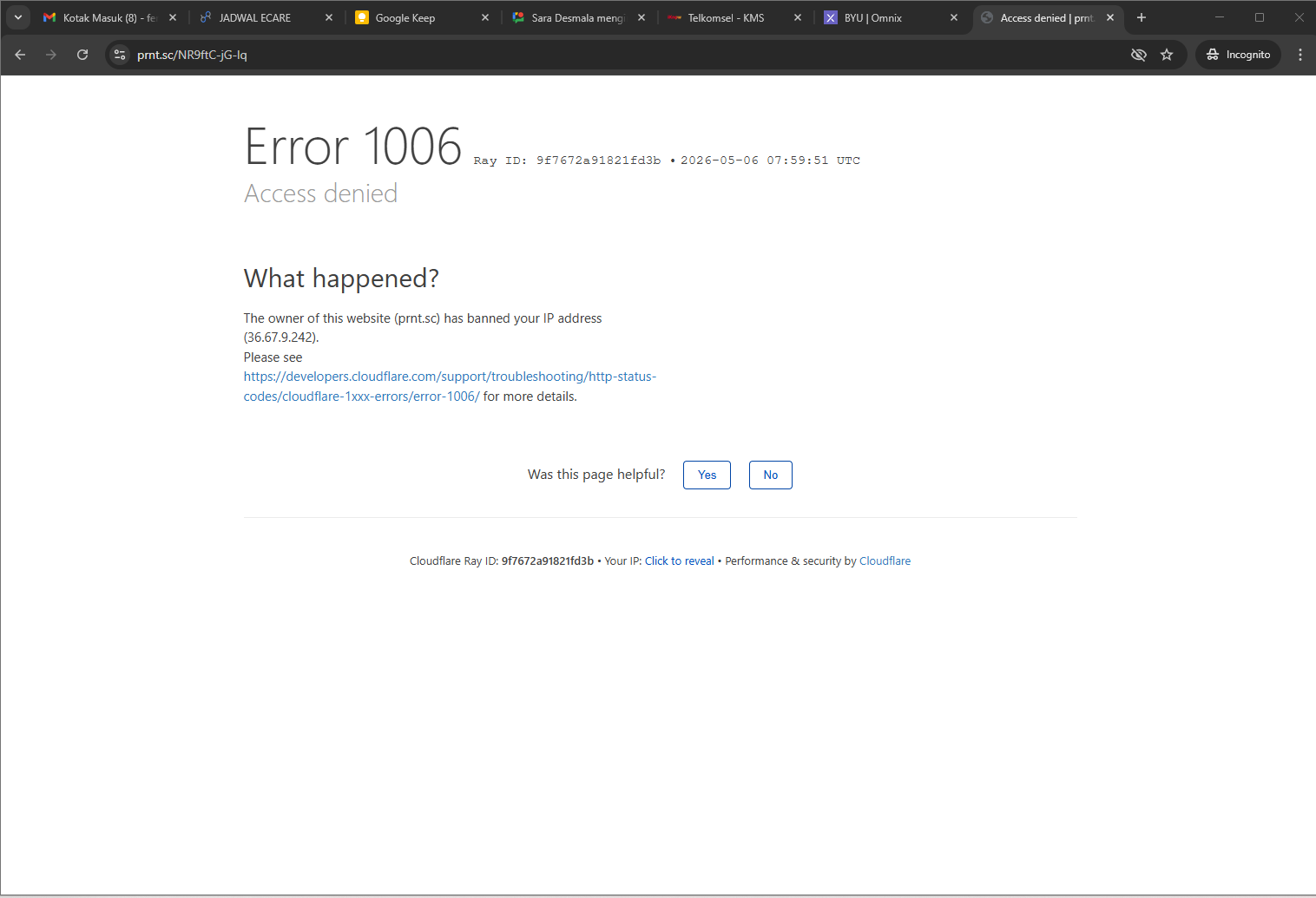Close the Kotak Masuk tab
Screen dimensions: 1316x898
(173, 17)
